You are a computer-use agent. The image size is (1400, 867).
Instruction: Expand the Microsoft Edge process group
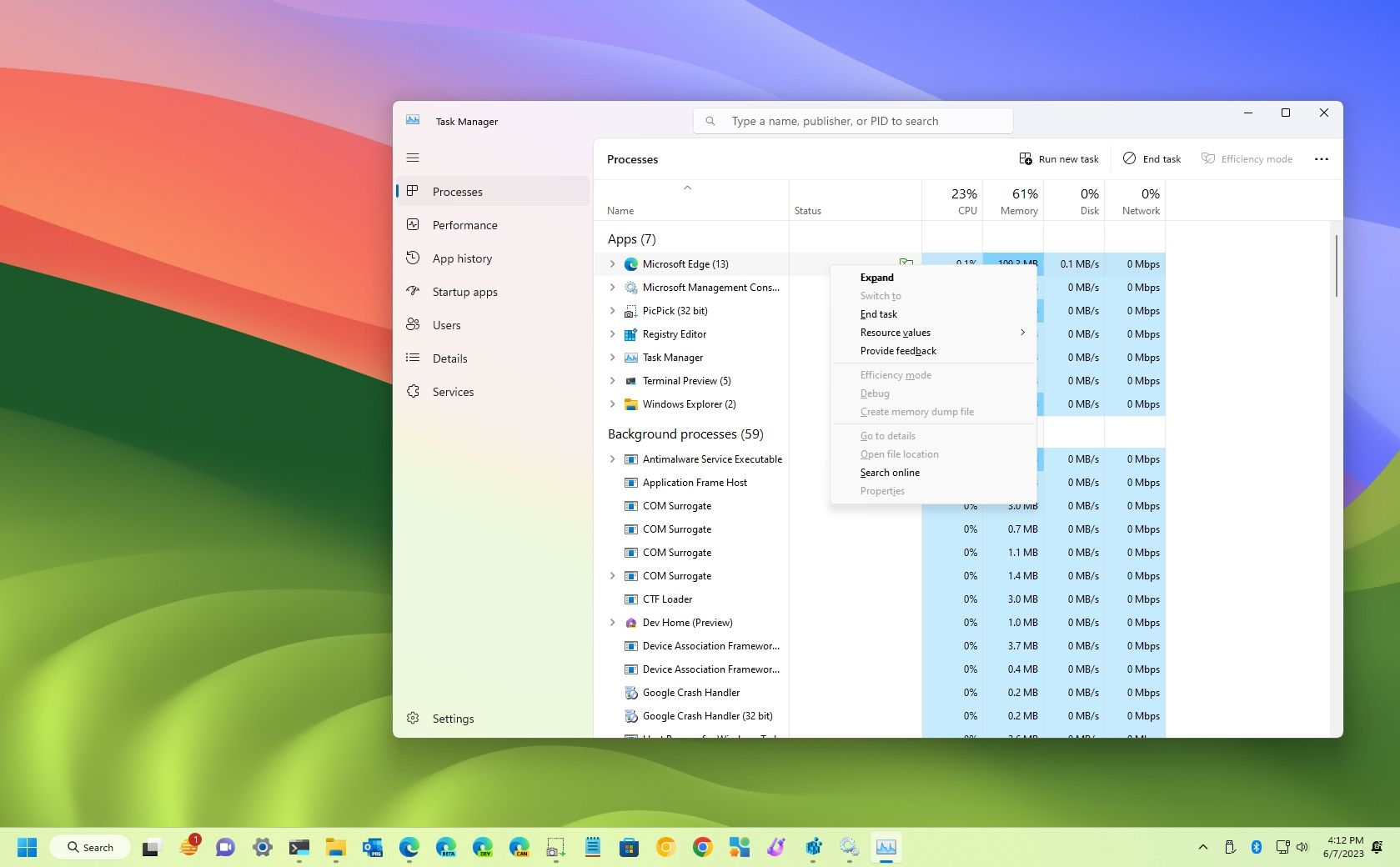pyautogui.click(x=613, y=264)
